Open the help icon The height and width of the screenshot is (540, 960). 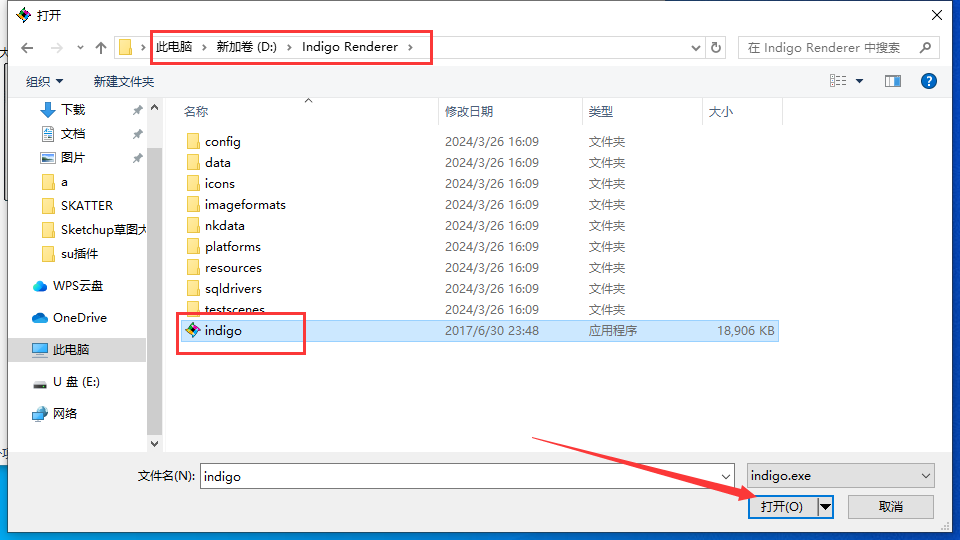[929, 81]
